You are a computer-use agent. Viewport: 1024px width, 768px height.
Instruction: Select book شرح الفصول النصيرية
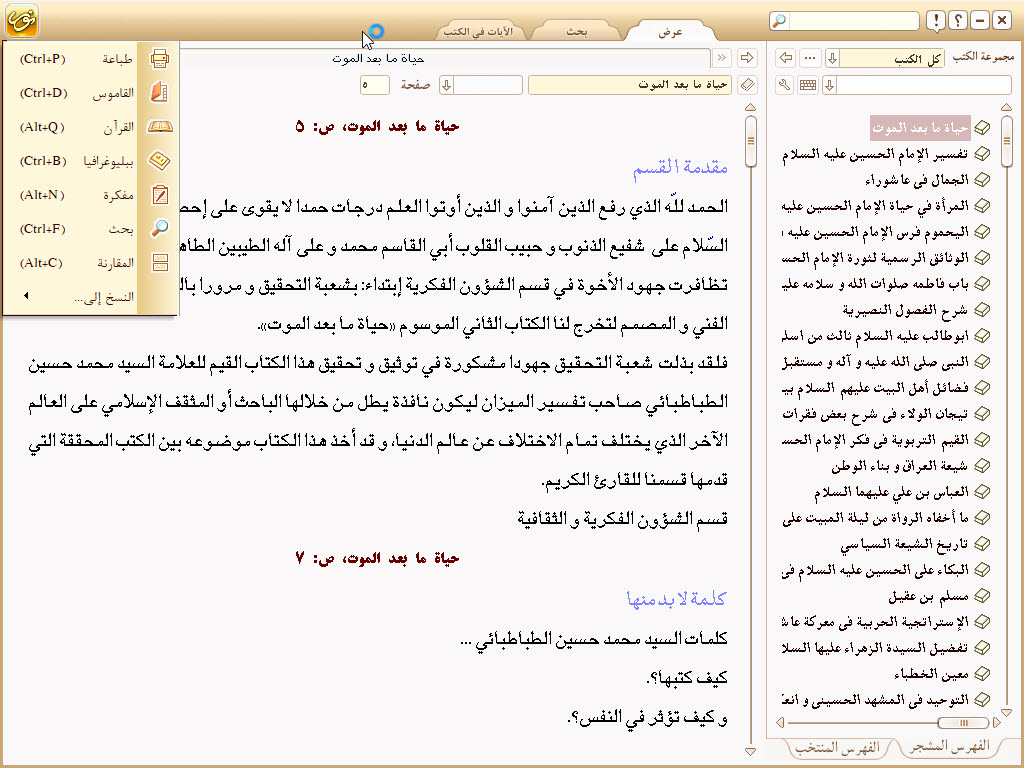pyautogui.click(x=905, y=310)
